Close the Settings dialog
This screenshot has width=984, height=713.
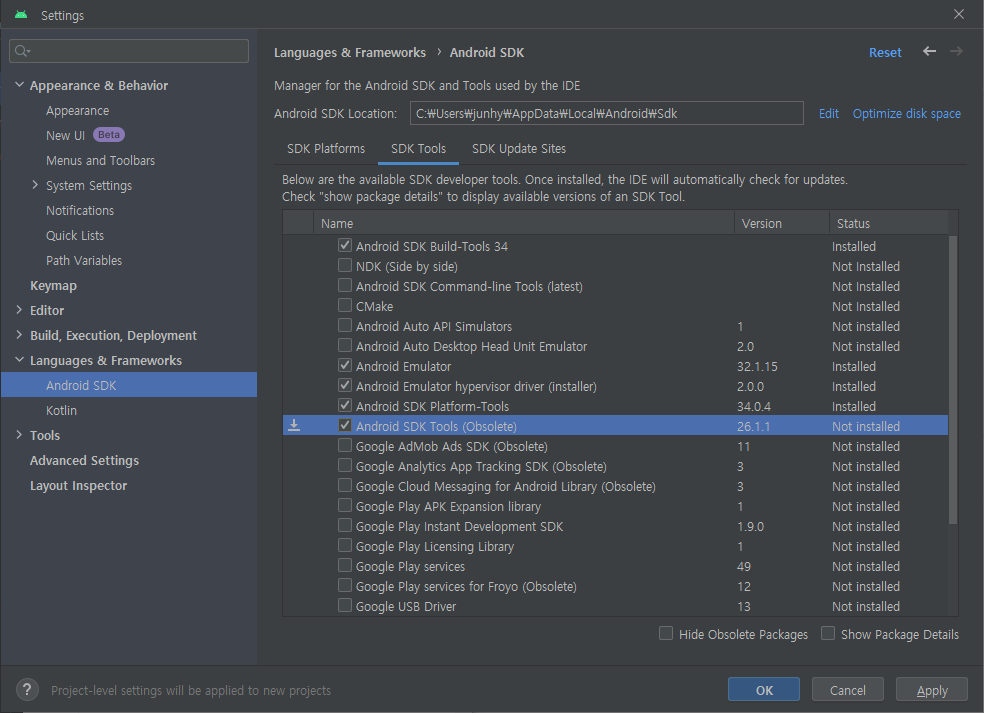[958, 14]
